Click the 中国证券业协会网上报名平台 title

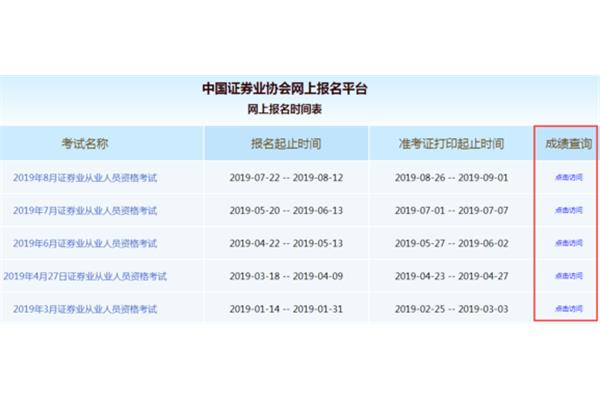click(x=285, y=89)
